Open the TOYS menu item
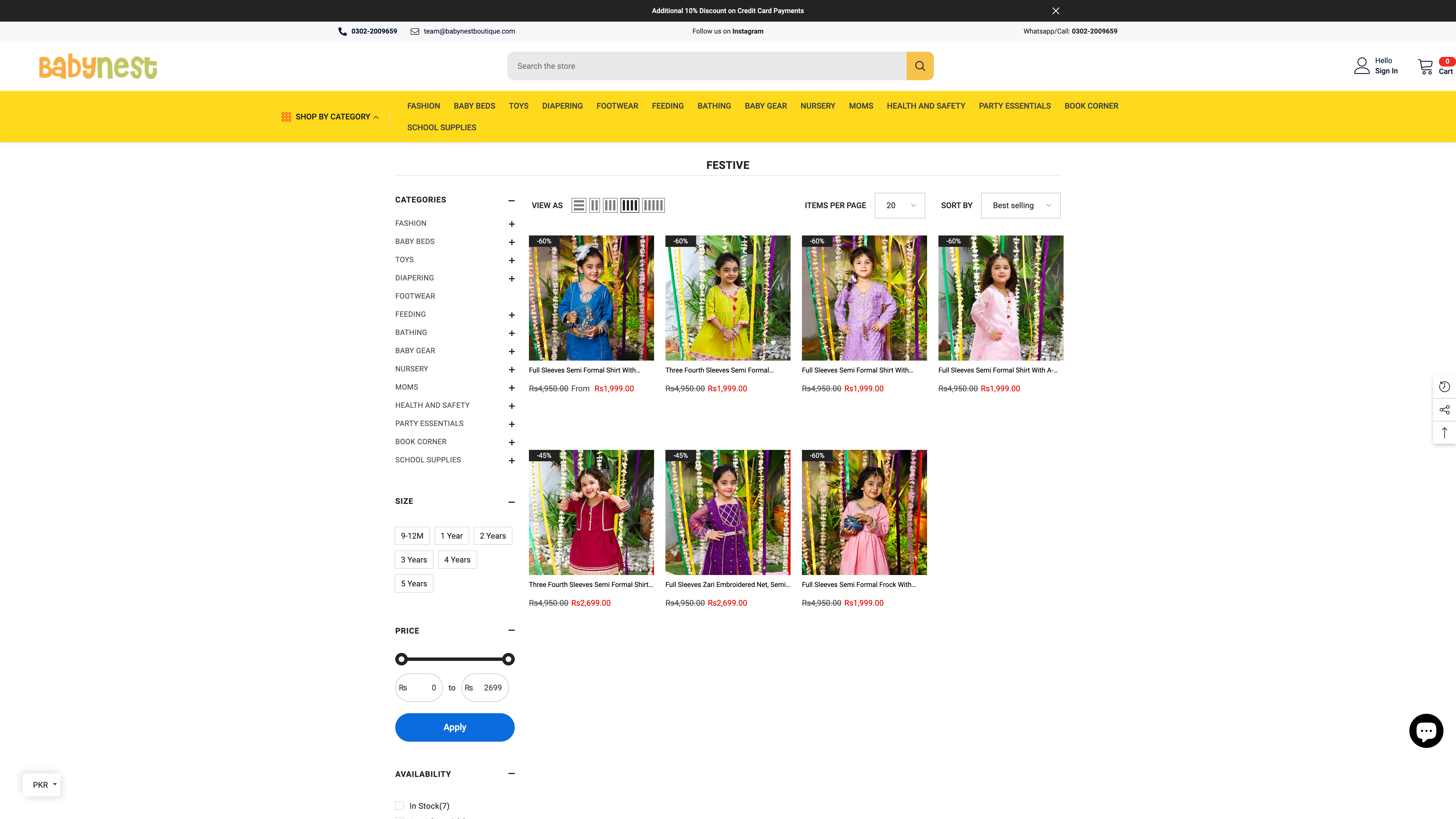1456x819 pixels. coord(518,106)
